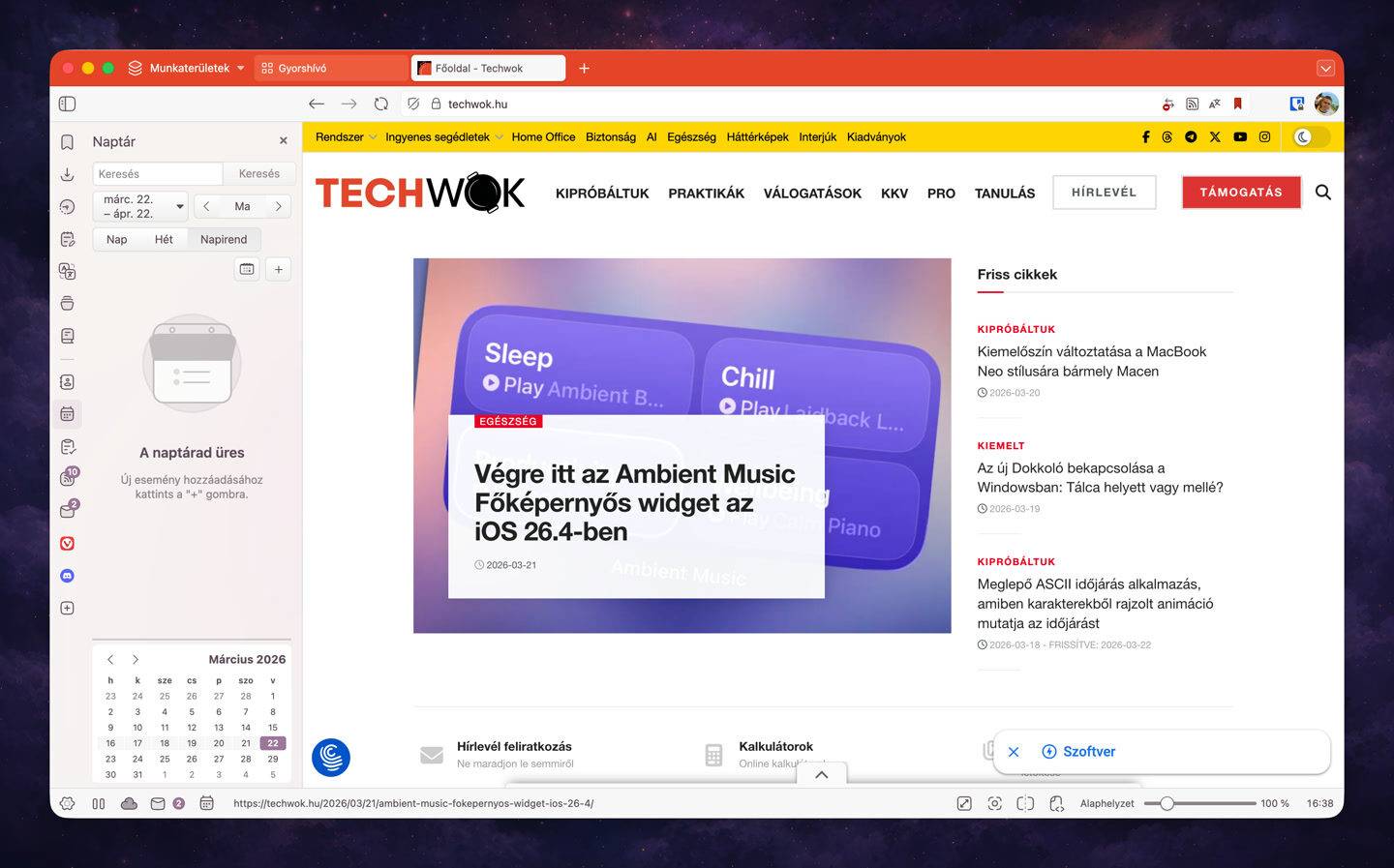Screen dimensions: 1394x868
Task: Add a new calendar event with plus
Action: coord(278,269)
